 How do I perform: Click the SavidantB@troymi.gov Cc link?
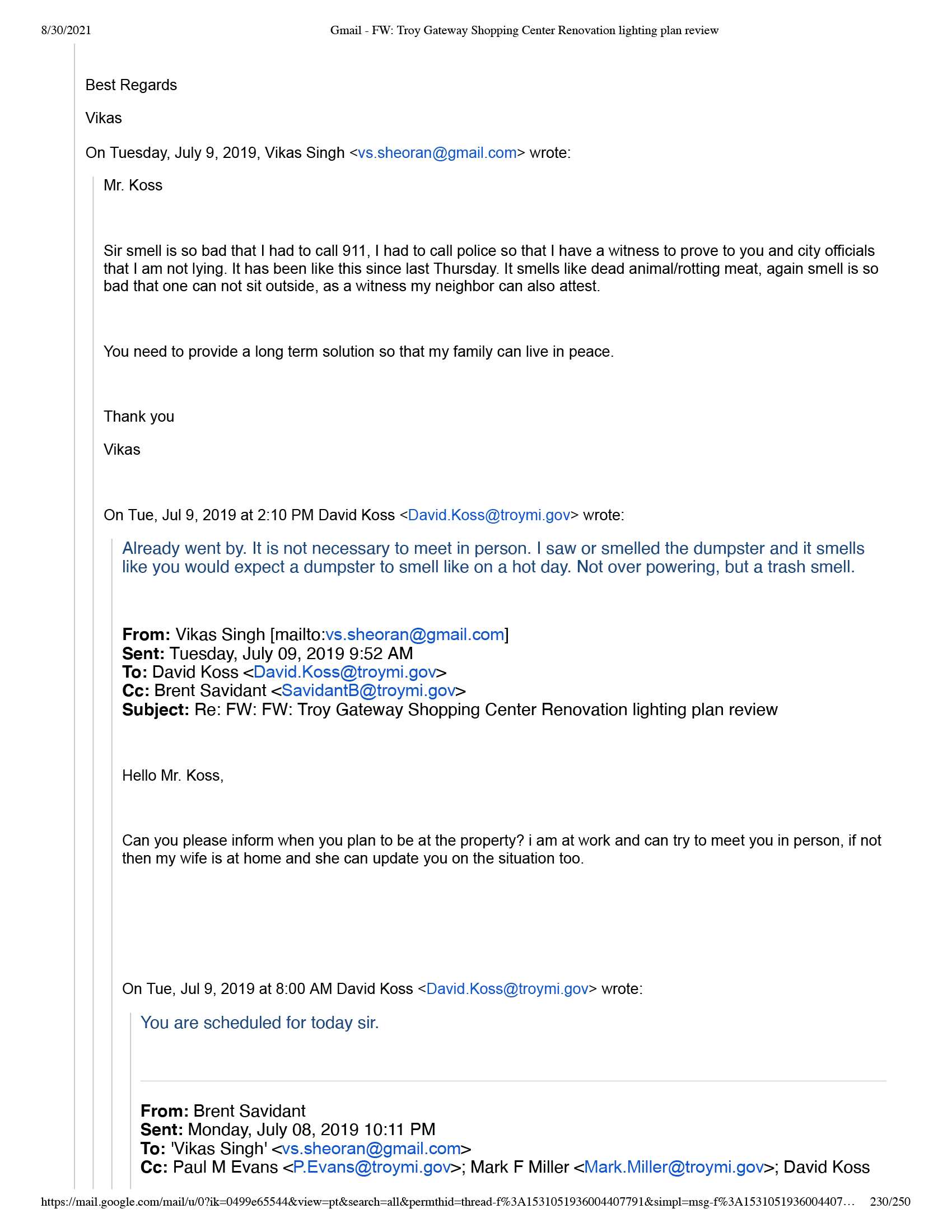368,690
